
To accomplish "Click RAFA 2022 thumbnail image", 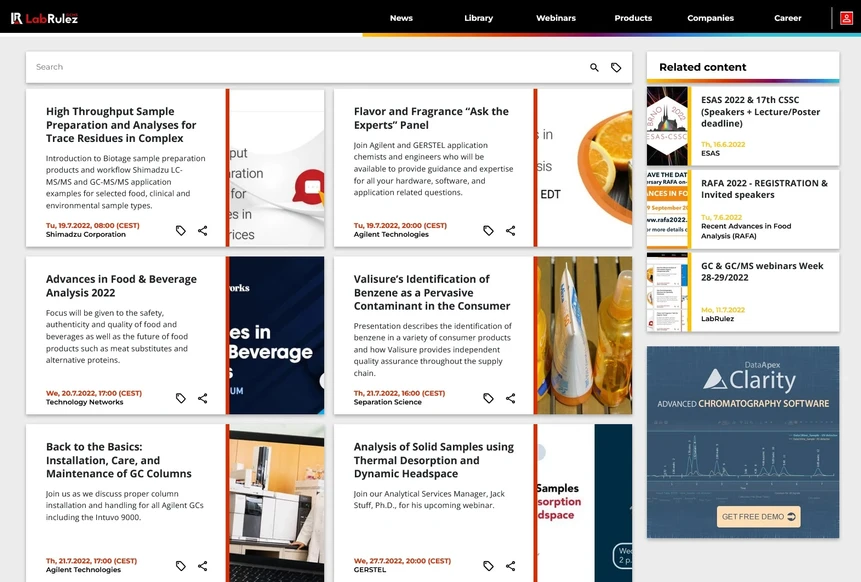I will [667, 209].
